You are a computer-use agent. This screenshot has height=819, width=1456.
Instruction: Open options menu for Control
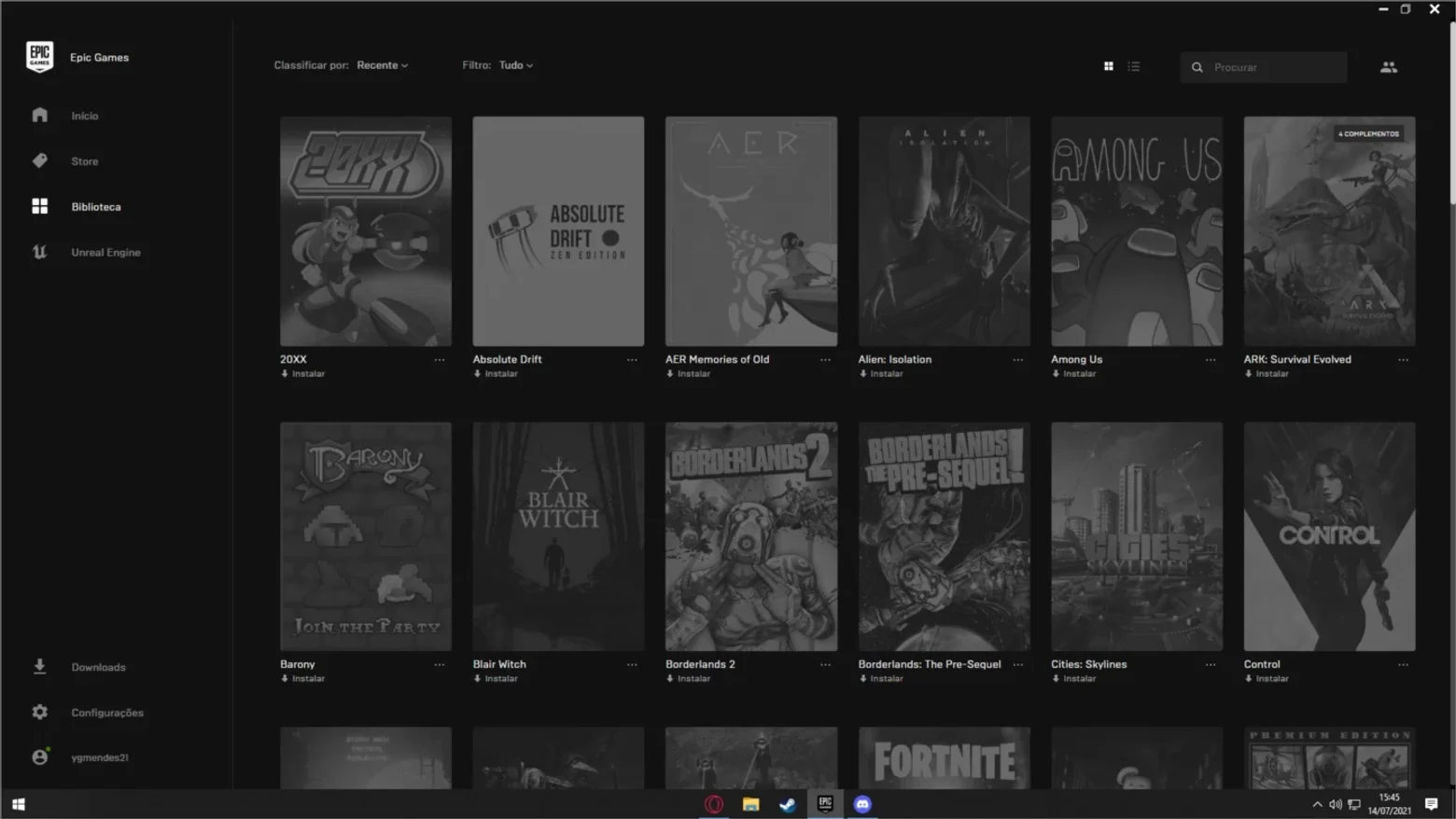1404,664
